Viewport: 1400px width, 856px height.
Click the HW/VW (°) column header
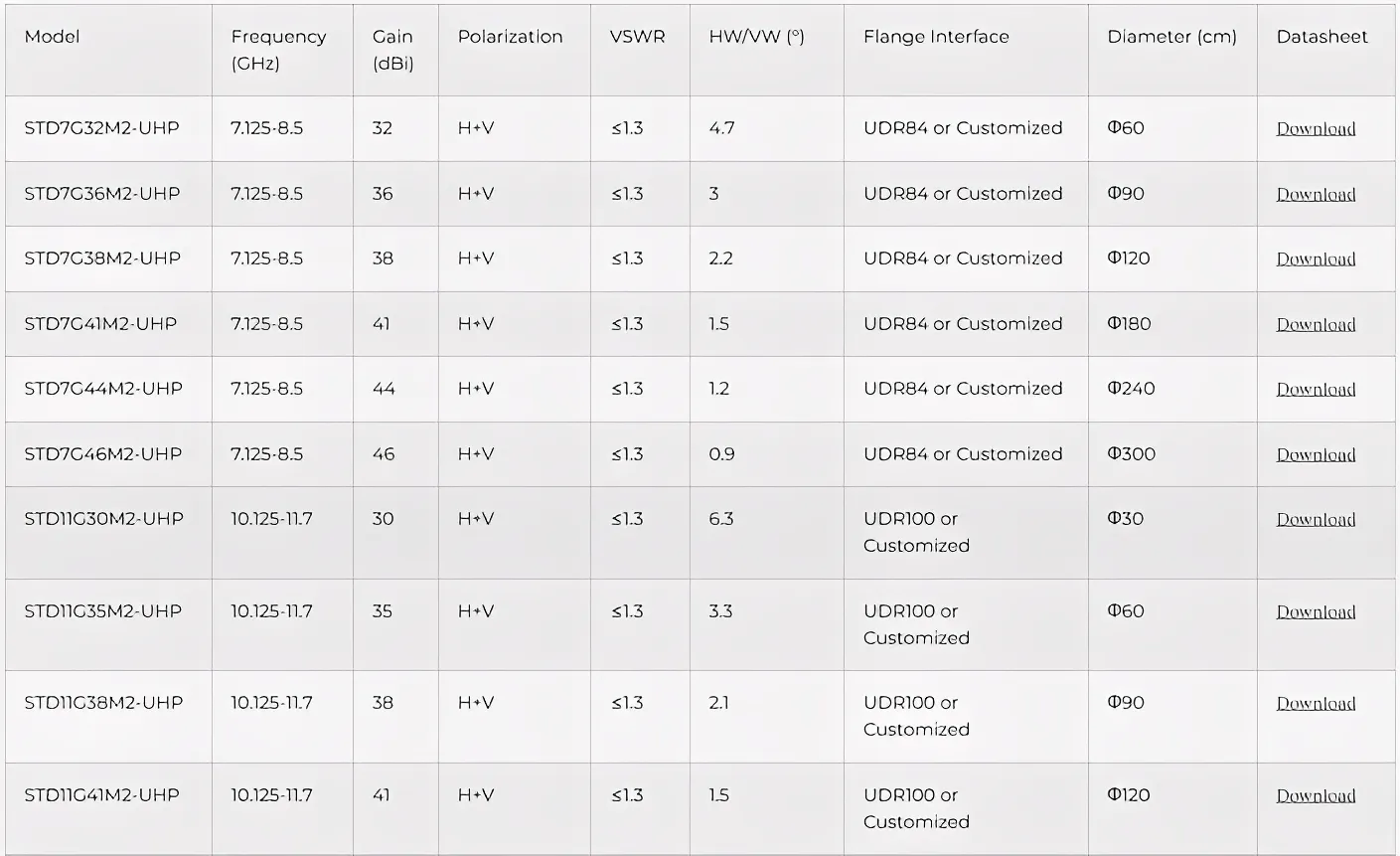click(756, 37)
